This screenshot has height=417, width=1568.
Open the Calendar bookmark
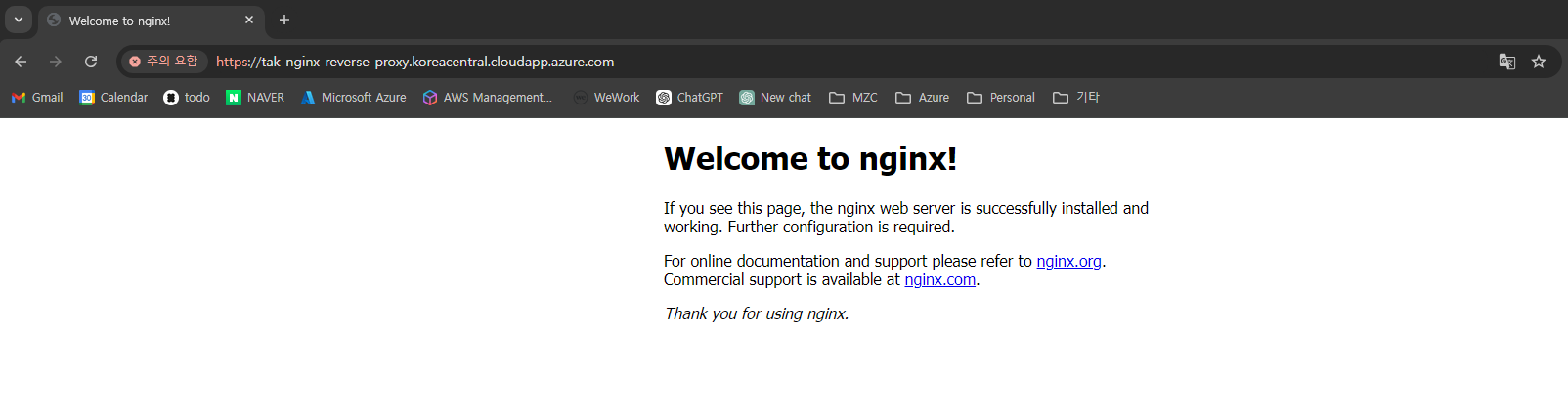pos(113,98)
